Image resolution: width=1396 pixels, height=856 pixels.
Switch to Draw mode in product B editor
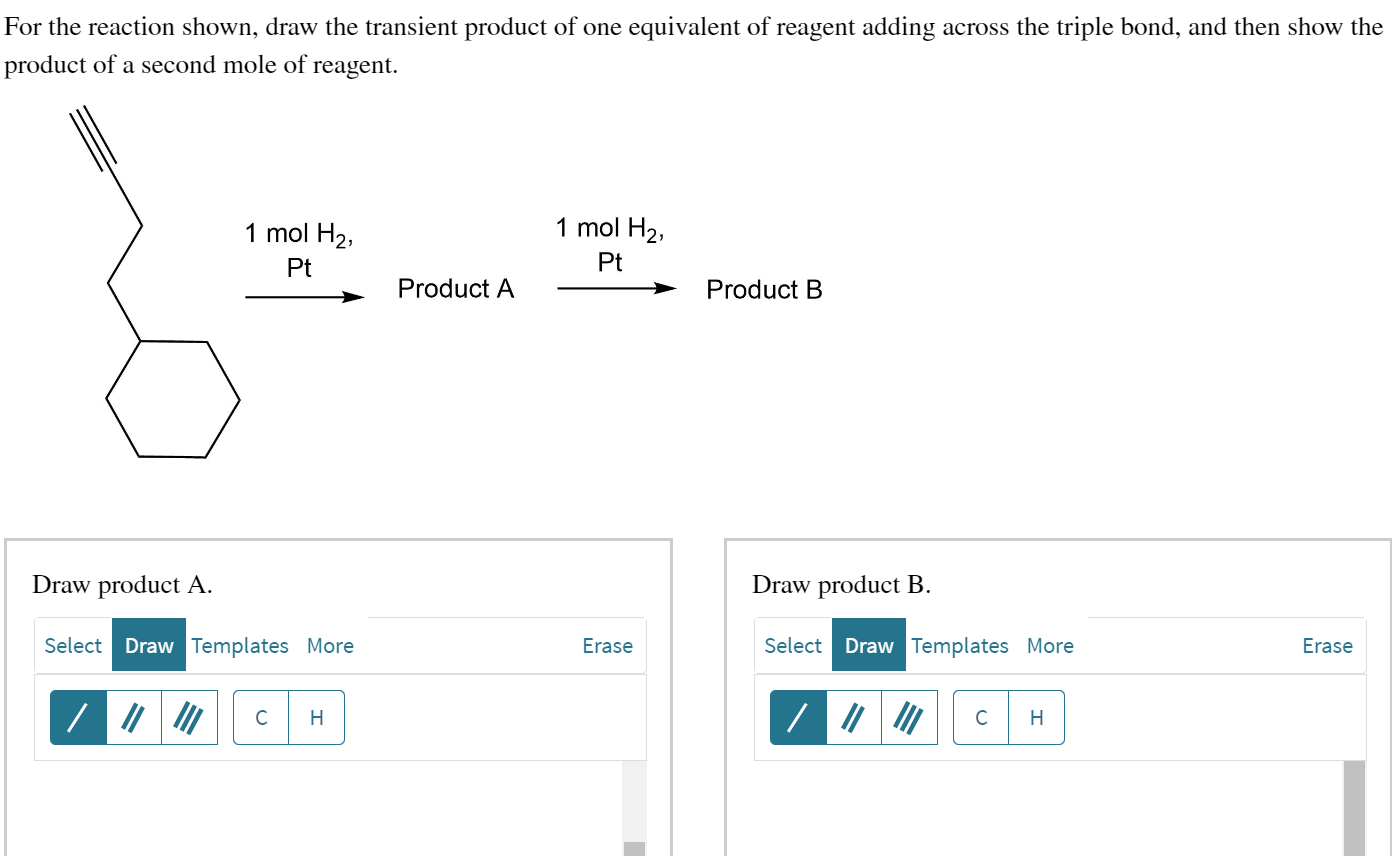pyautogui.click(x=869, y=645)
